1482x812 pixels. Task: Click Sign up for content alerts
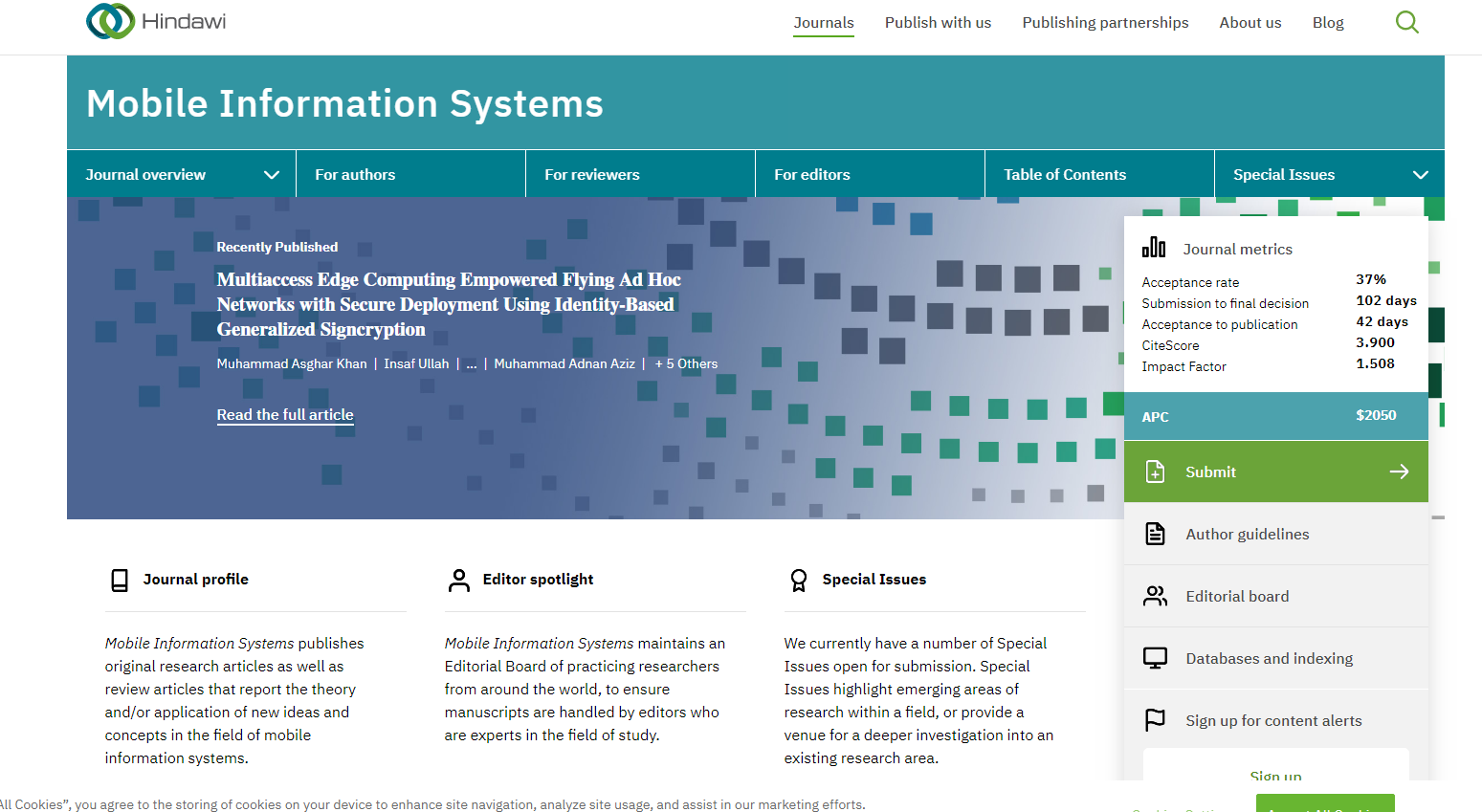tap(1273, 720)
